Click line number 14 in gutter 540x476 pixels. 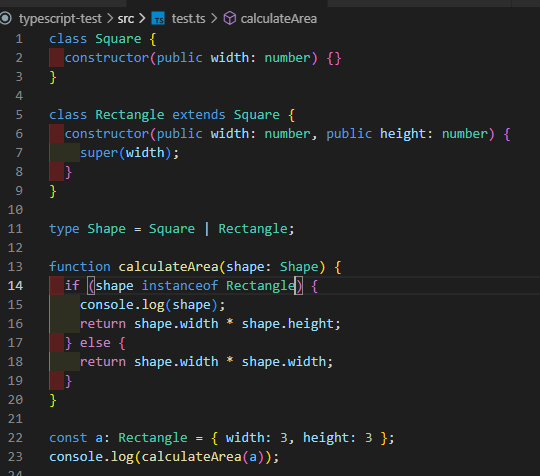15,286
